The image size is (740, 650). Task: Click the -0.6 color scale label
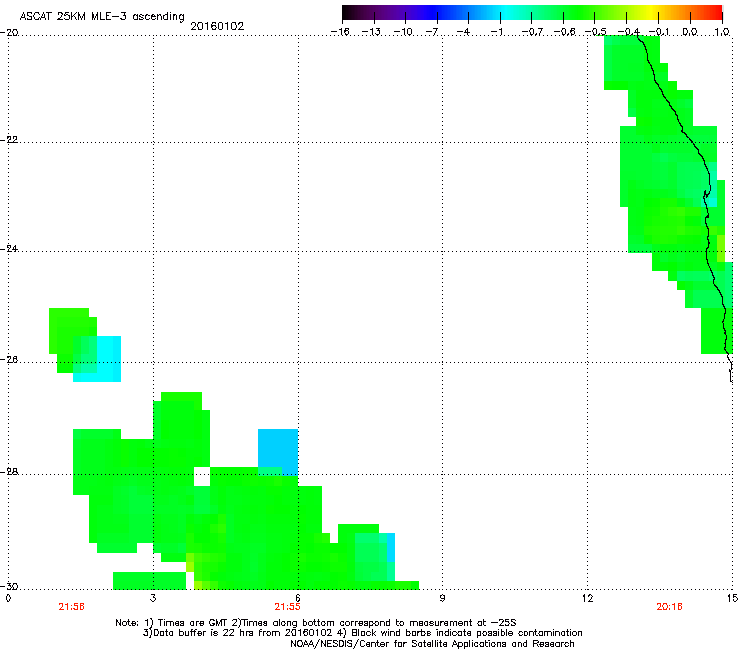564,32
